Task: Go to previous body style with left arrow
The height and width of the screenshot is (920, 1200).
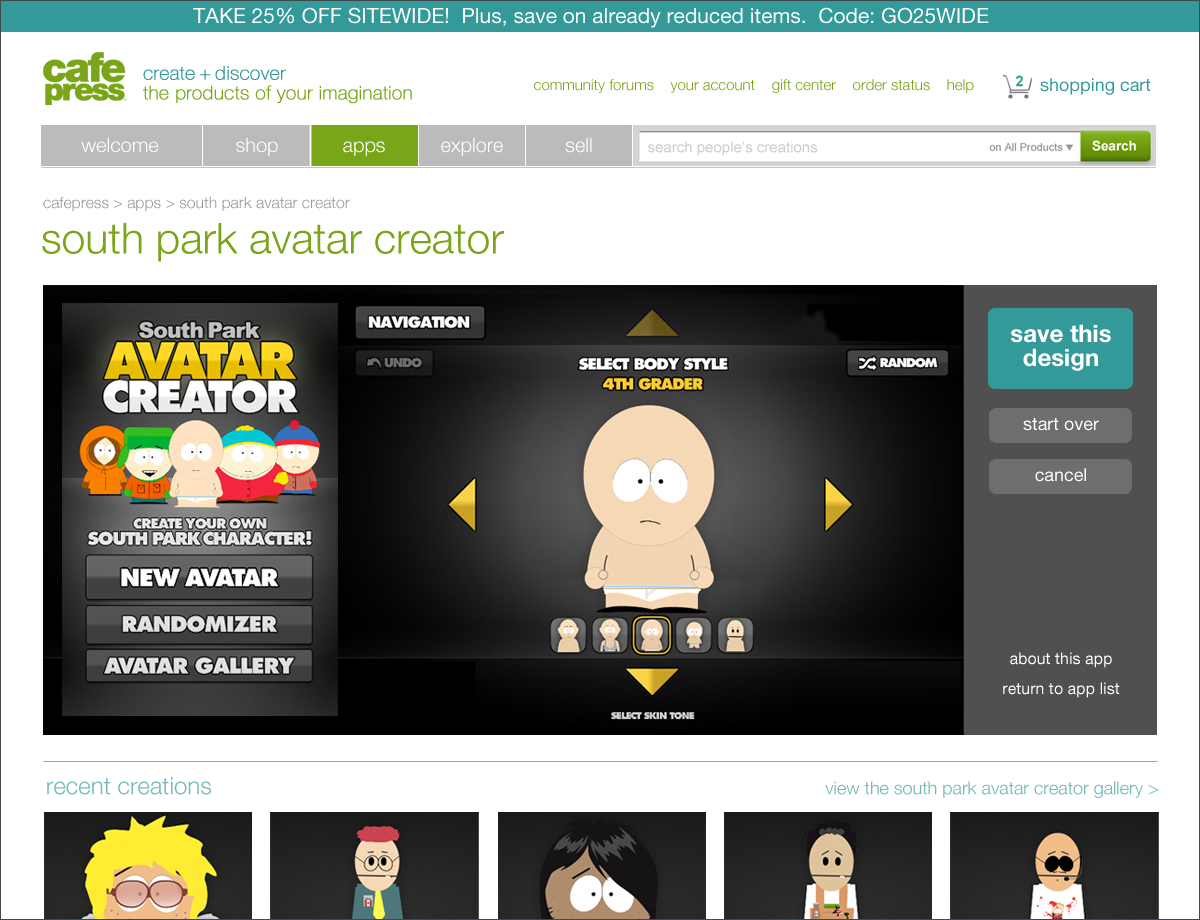Action: point(462,504)
